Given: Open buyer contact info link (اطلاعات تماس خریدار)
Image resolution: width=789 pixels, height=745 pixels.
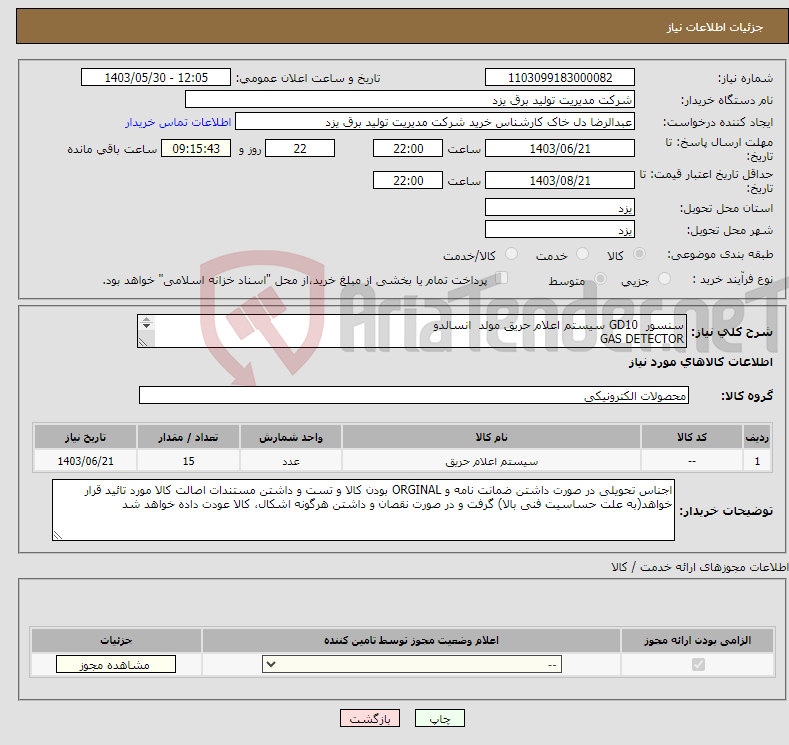Looking at the screenshot, I should point(178,122).
